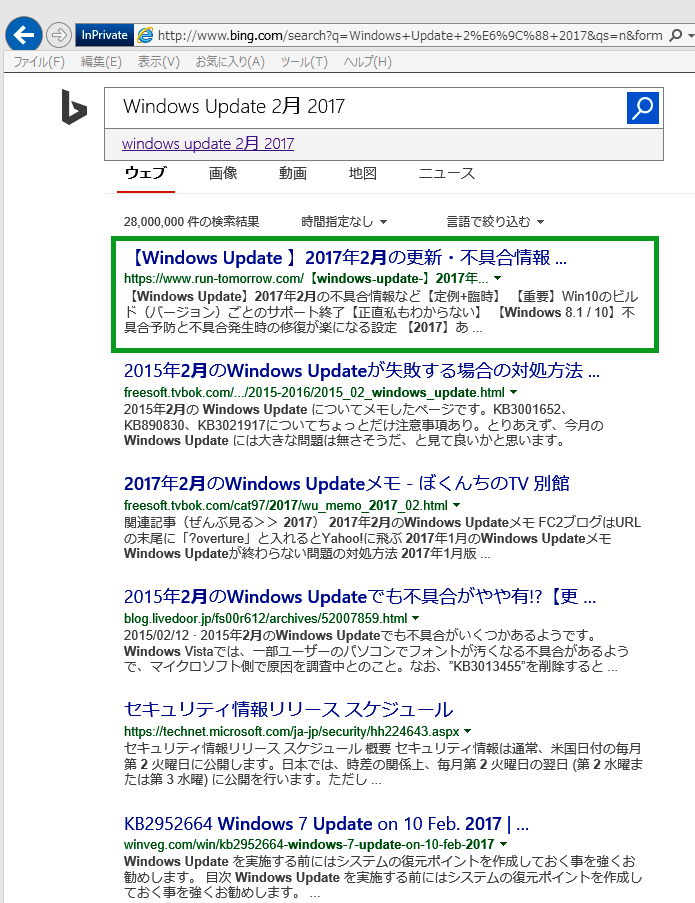Image resolution: width=695 pixels, height=903 pixels.
Task: Open the dropdown arrow beside technet.microsoft.com URL
Action: 468,731
